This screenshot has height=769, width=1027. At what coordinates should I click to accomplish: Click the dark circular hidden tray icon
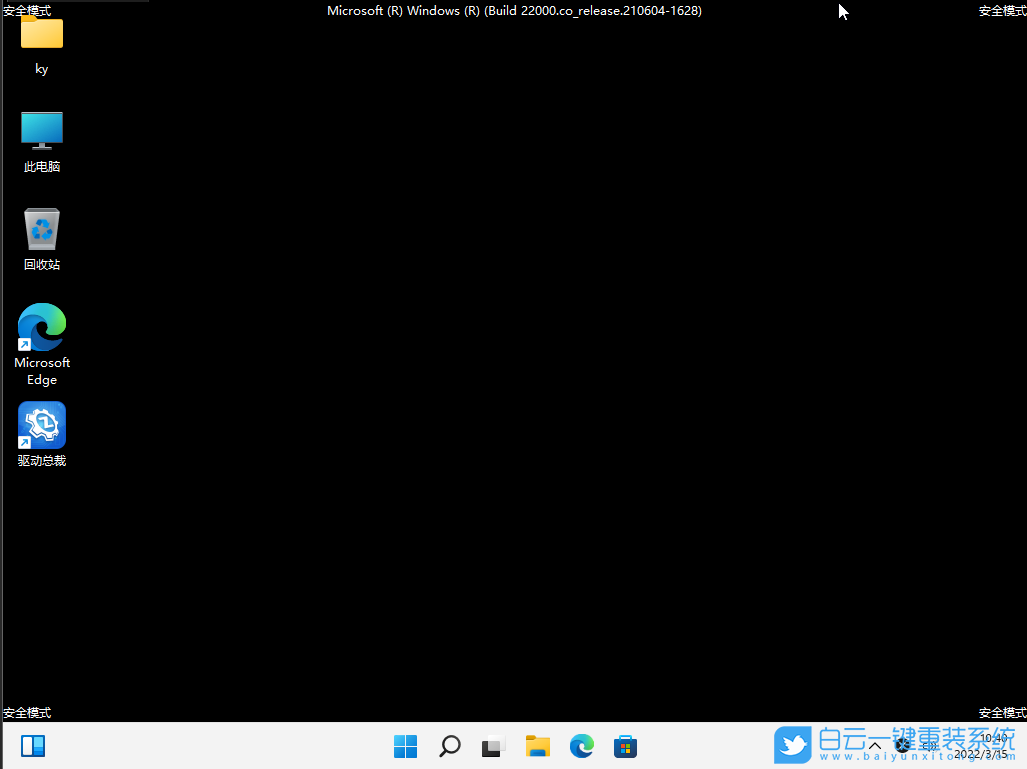[x=903, y=748]
